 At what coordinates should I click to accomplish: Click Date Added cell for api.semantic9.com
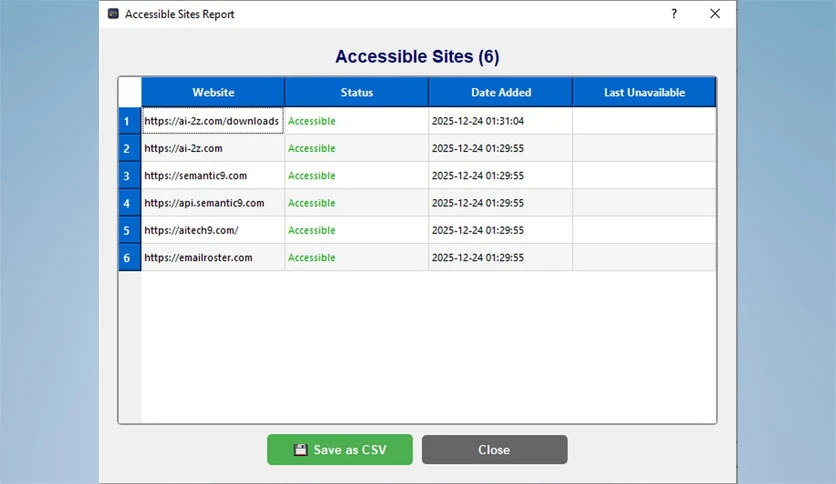(x=501, y=203)
